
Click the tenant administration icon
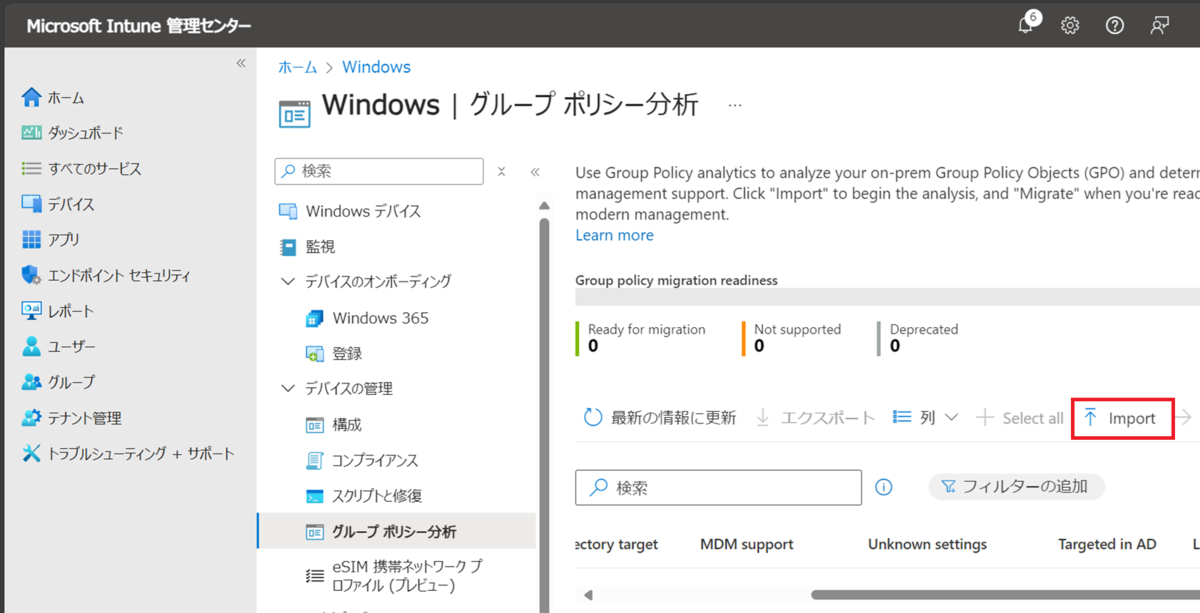pos(32,418)
